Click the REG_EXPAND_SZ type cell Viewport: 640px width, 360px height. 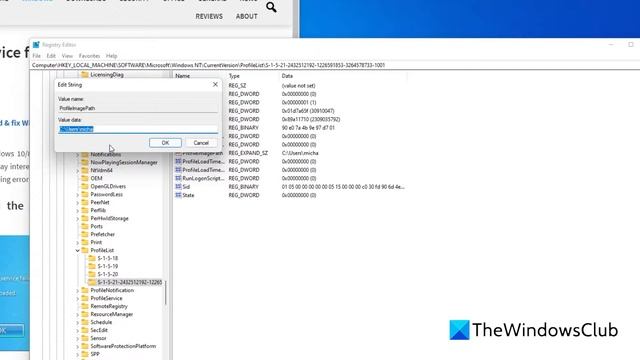248,153
